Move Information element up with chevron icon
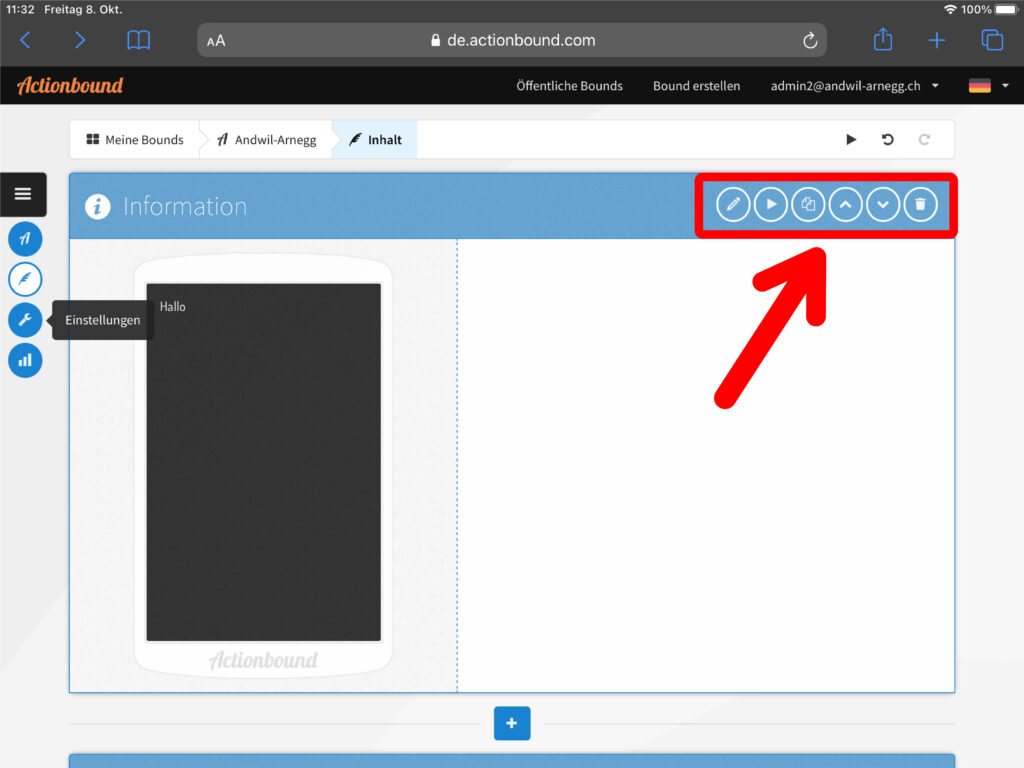This screenshot has width=1024, height=768. pos(845,205)
